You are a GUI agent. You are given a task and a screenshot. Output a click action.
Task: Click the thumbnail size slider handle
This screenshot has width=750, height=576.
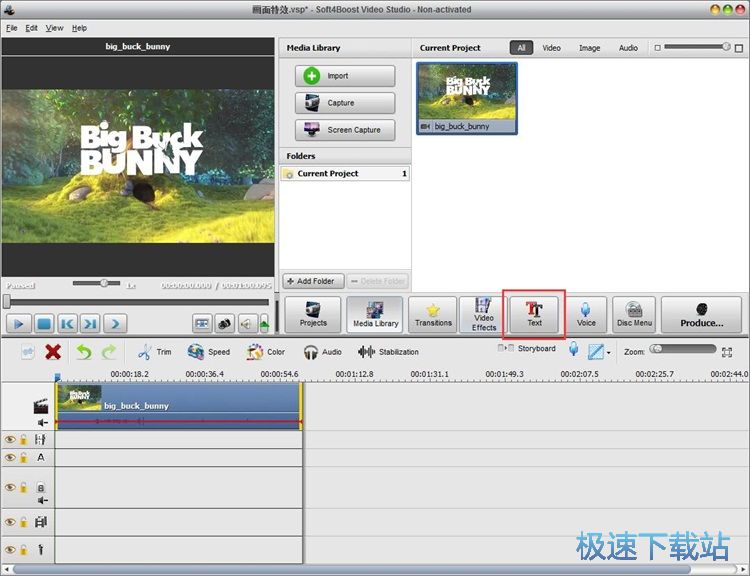click(x=726, y=46)
